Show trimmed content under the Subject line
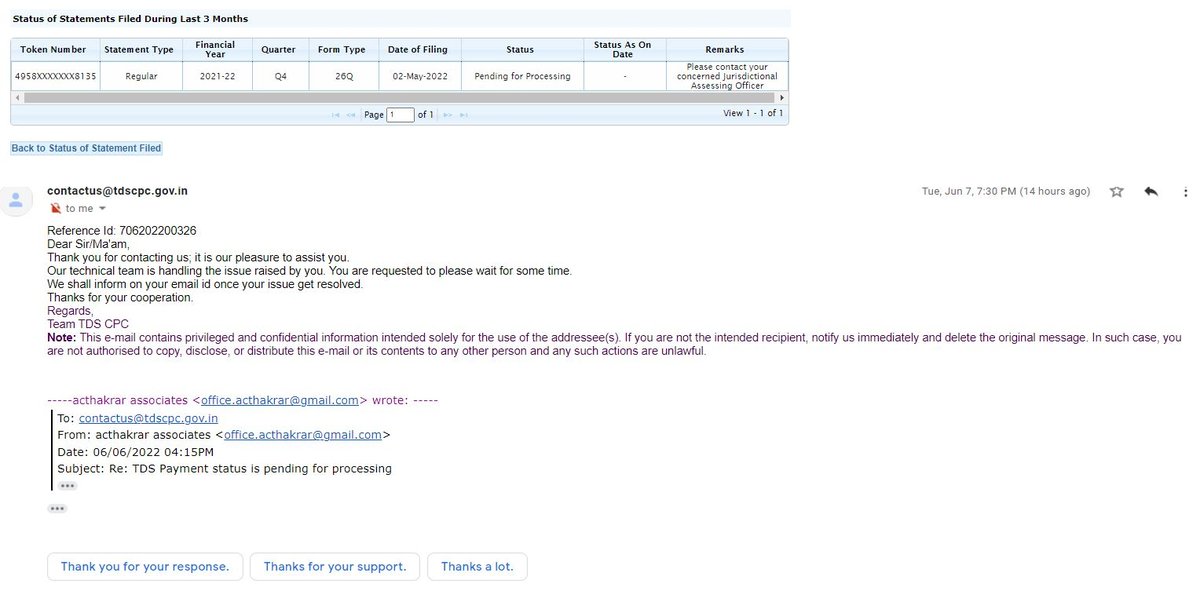This screenshot has width=1200, height=591. pyautogui.click(x=67, y=485)
